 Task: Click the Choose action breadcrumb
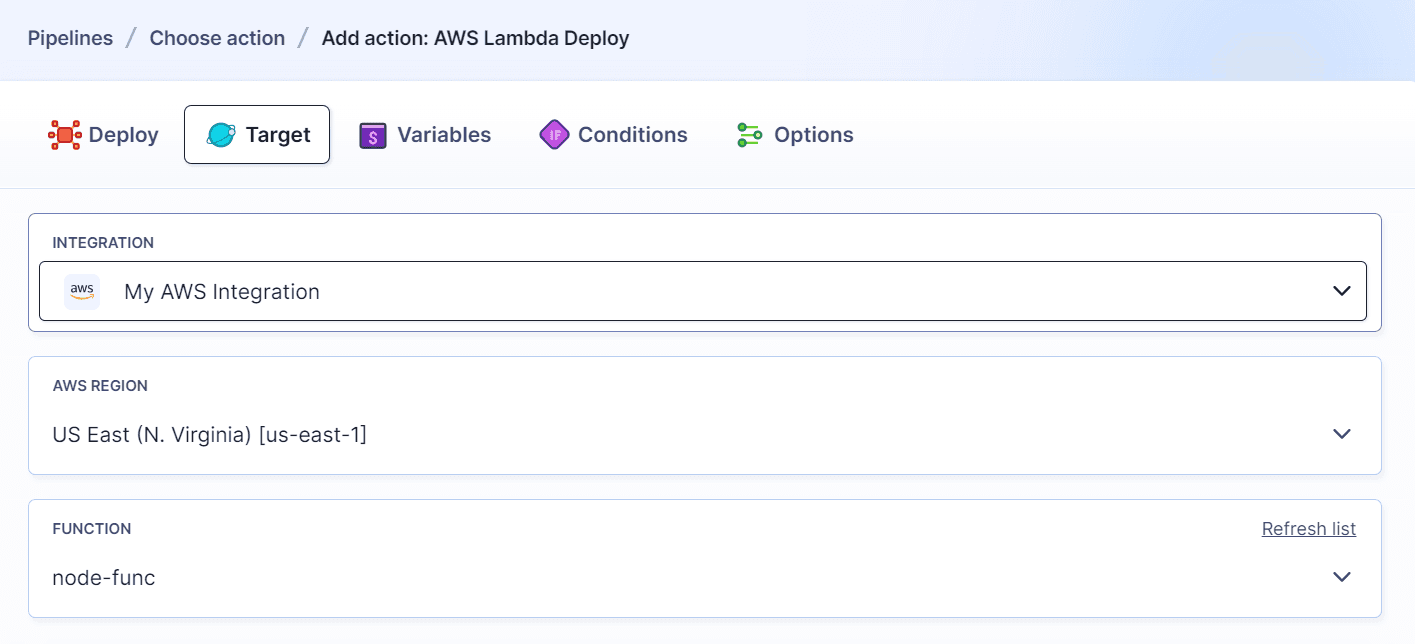pyautogui.click(x=217, y=38)
